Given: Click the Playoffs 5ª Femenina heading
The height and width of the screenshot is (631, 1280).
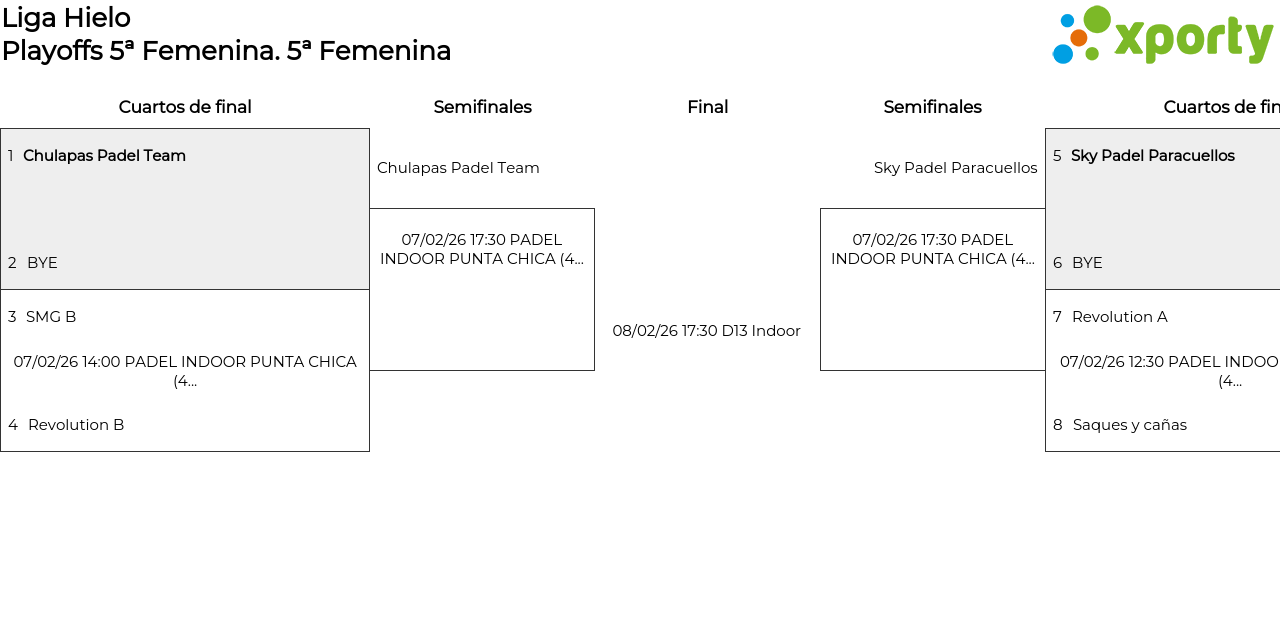Looking at the screenshot, I should pyautogui.click(x=226, y=51).
